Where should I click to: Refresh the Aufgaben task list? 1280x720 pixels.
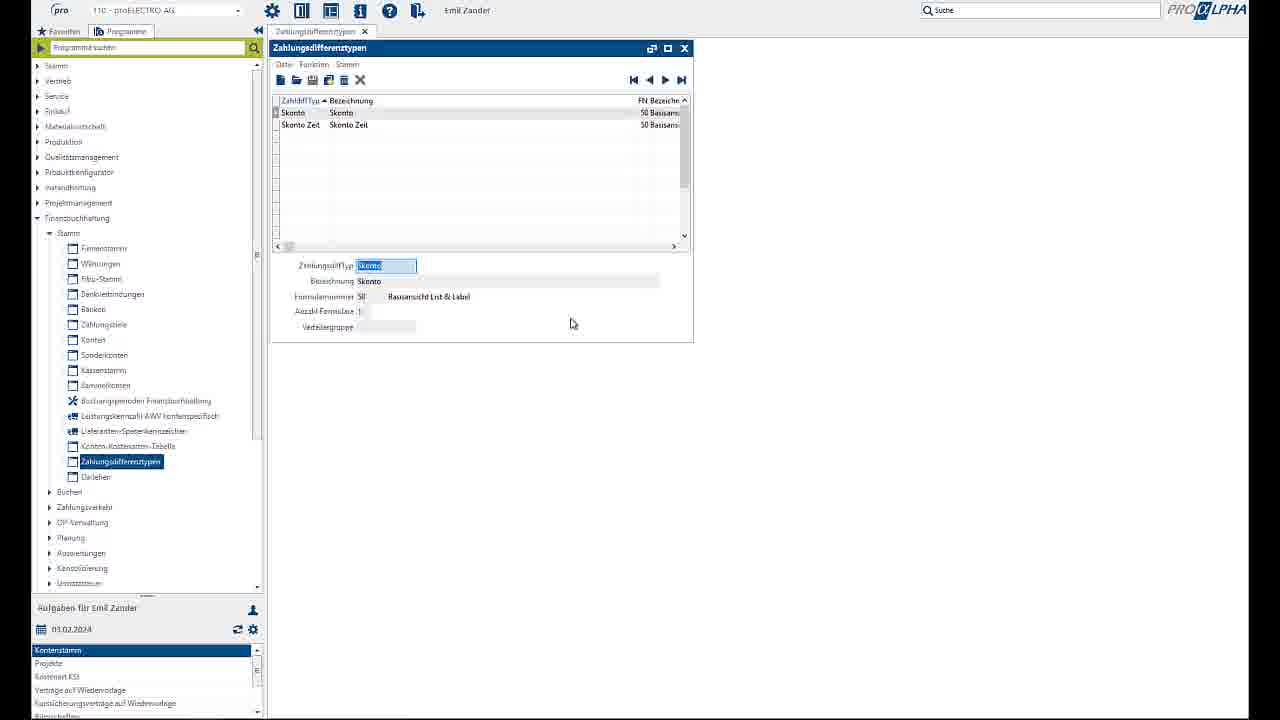click(x=238, y=630)
